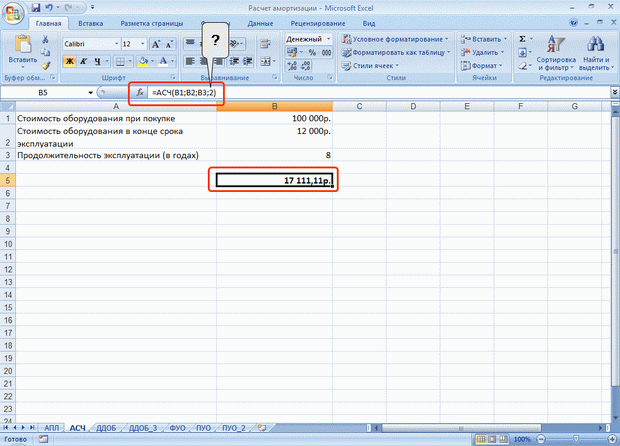Screen dimensions: 620x446
Task: Switch to the ДДОБ_3 sheet tab
Action: [x=143, y=428]
